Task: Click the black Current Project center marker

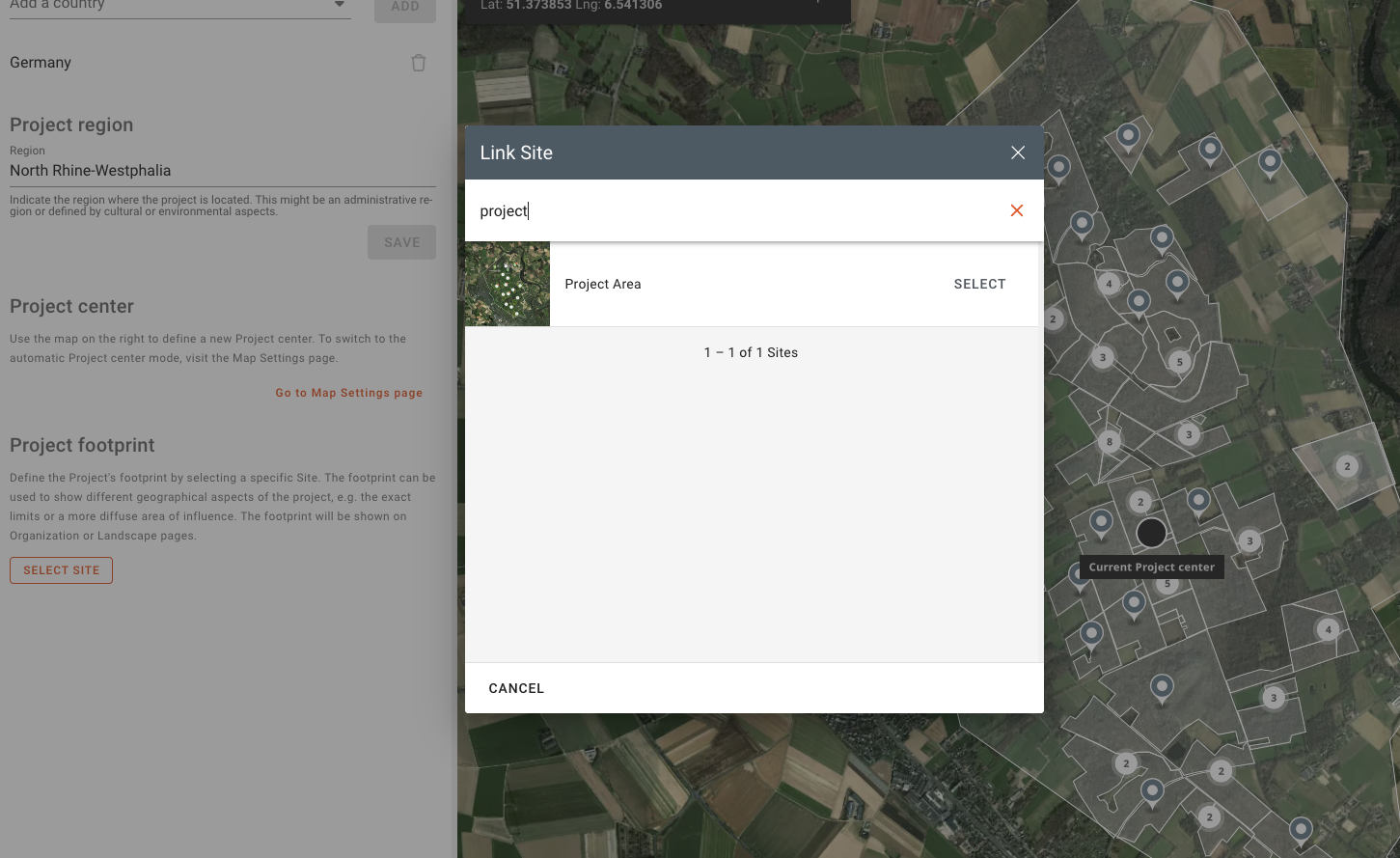Action: tap(1151, 532)
